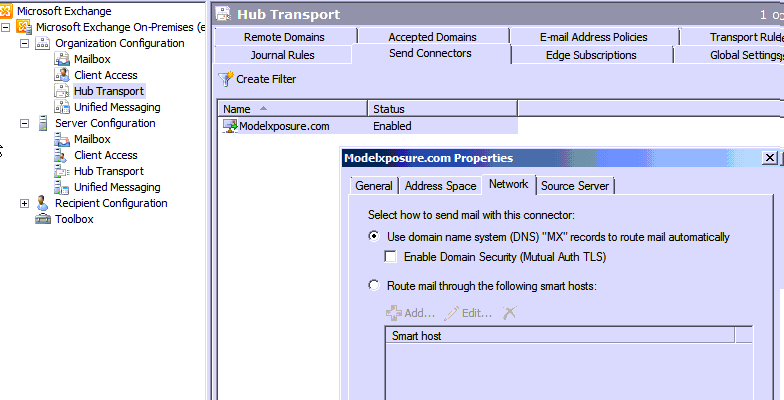The width and height of the screenshot is (784, 400).
Task: Sort list by Name column header
Action: (292, 108)
